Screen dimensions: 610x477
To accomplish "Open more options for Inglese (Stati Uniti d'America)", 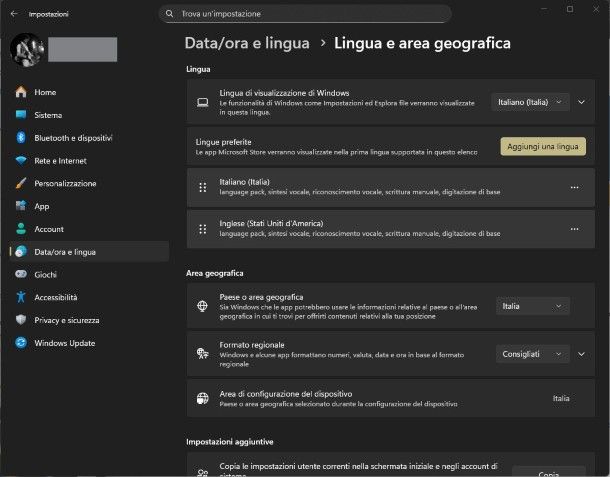I will tap(574, 229).
